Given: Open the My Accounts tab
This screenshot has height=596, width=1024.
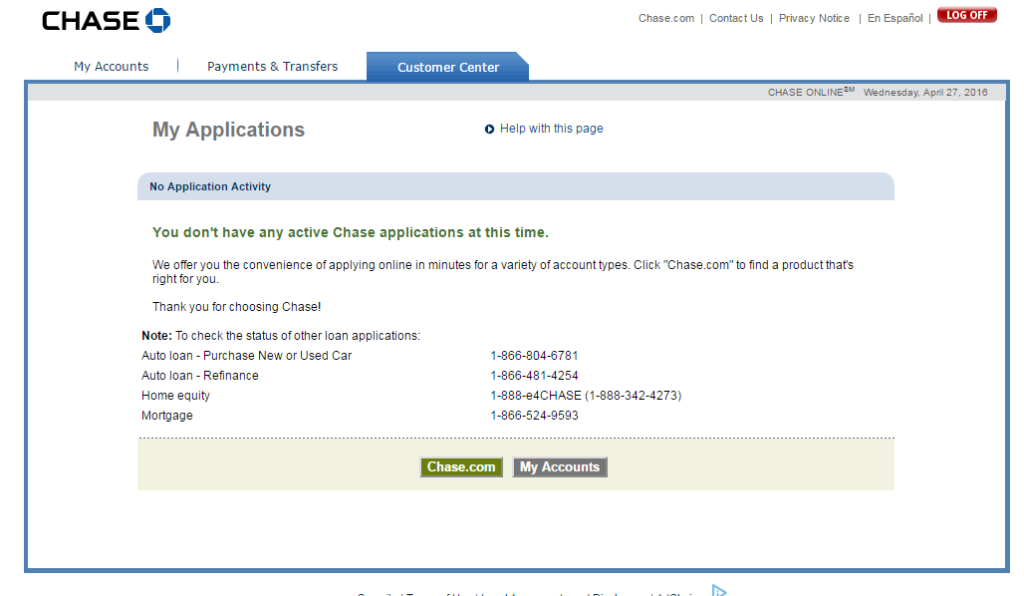Looking at the screenshot, I should [x=111, y=67].
